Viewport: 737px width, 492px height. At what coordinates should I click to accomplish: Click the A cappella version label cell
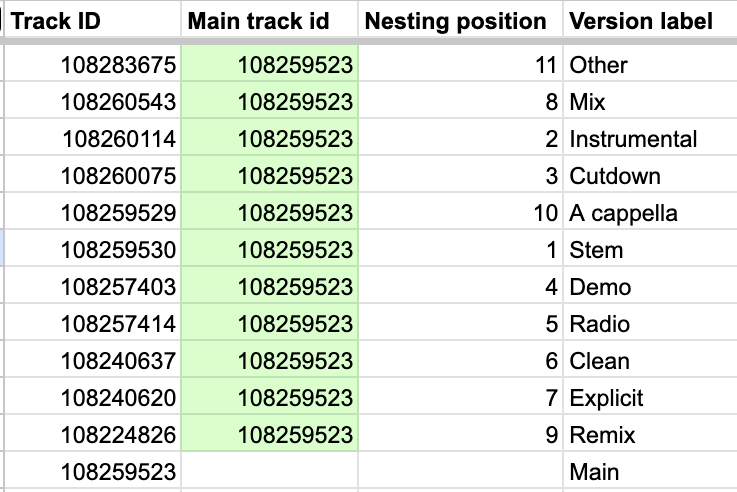(x=651, y=211)
